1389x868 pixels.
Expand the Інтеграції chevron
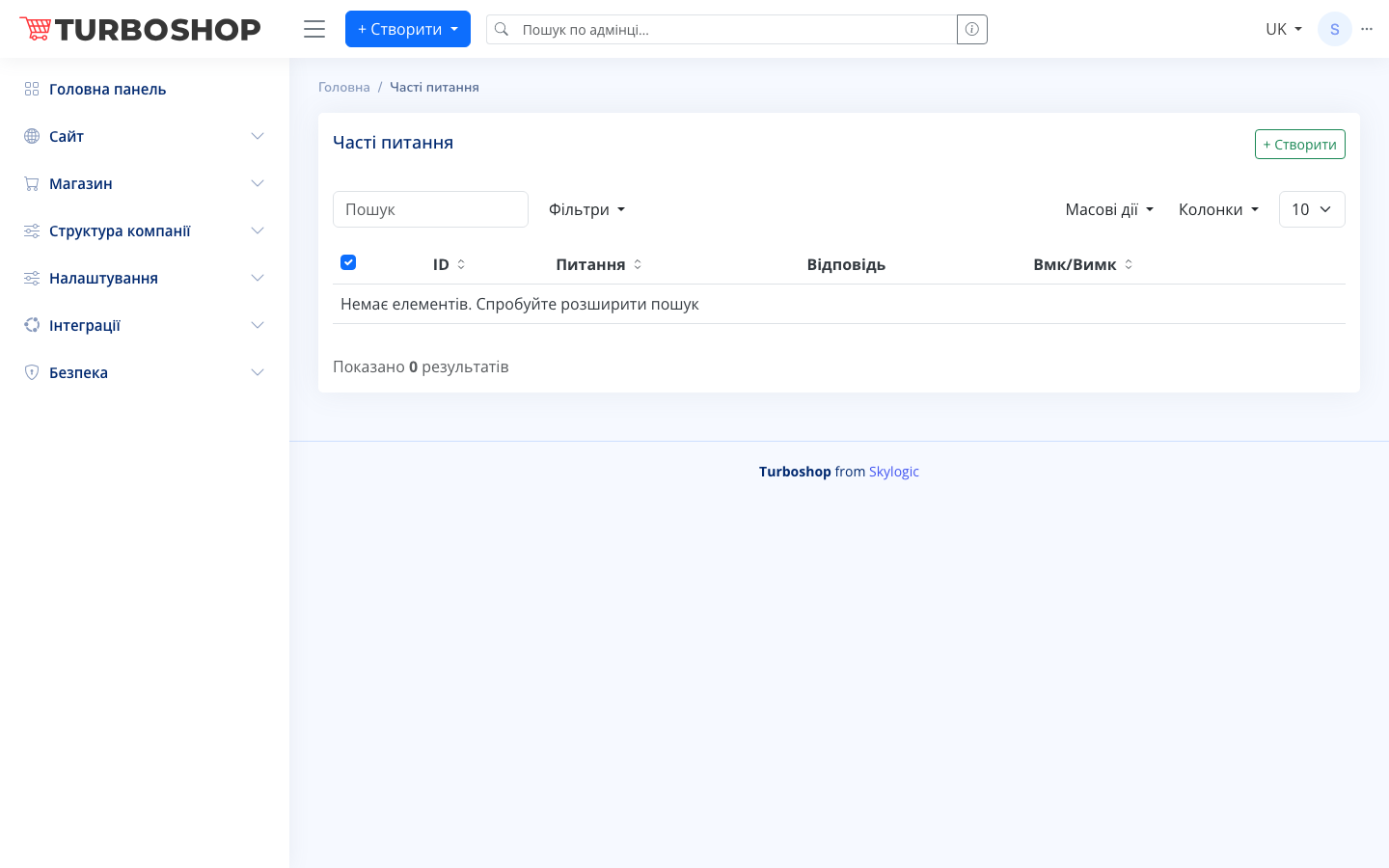258,325
